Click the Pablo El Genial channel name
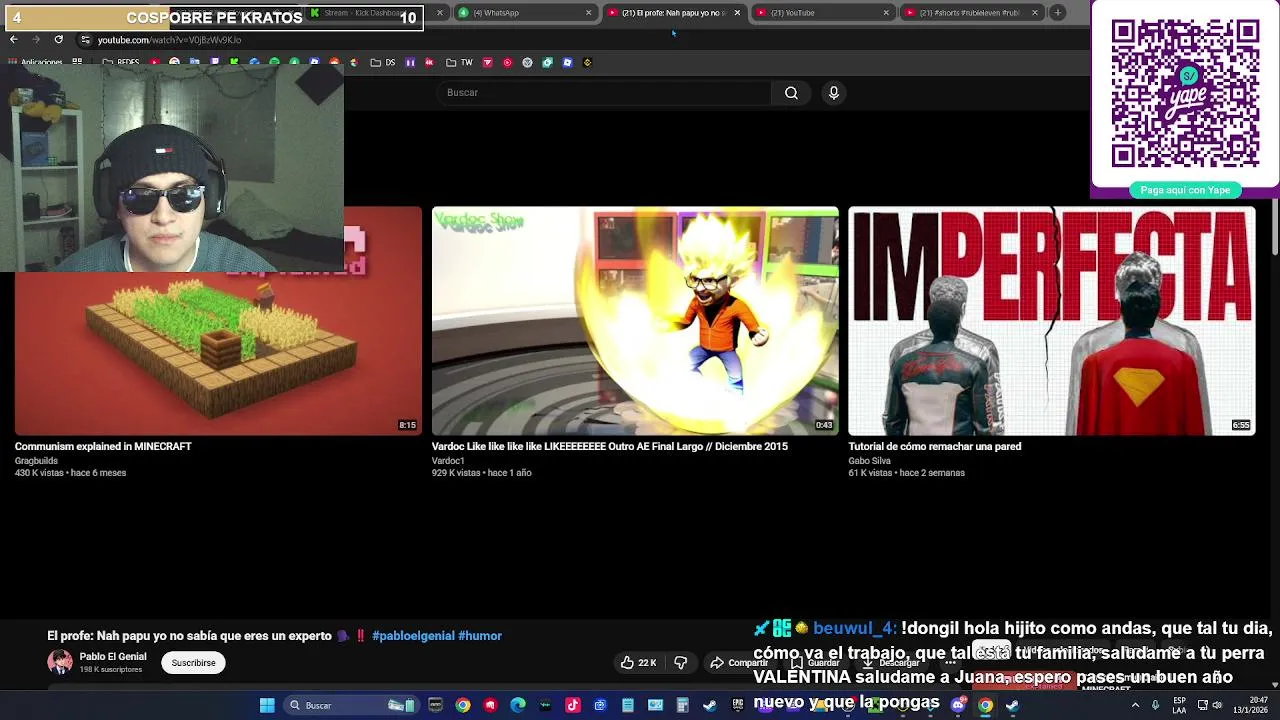The height and width of the screenshot is (720, 1280). 113,657
